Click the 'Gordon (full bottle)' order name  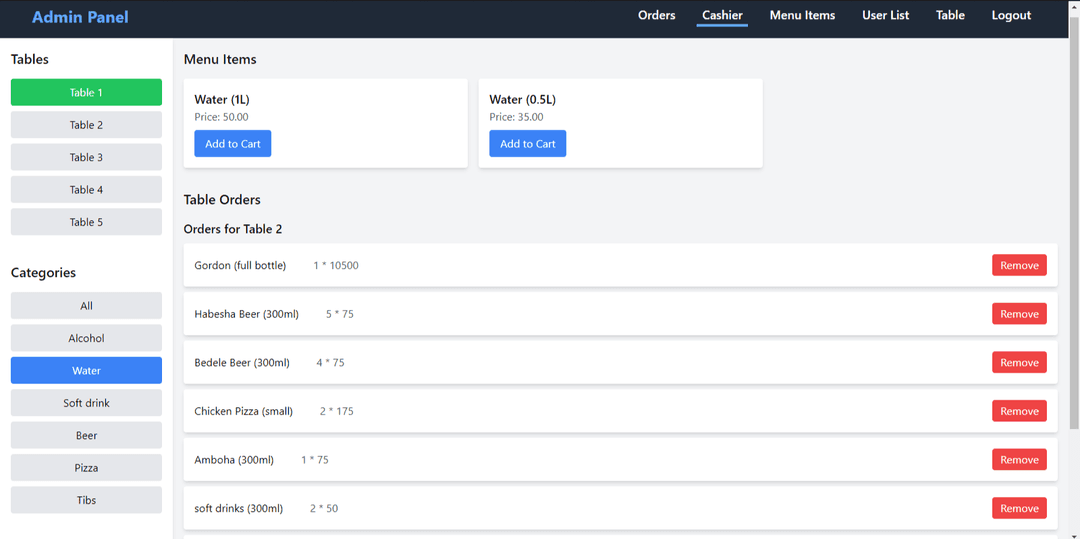point(240,265)
